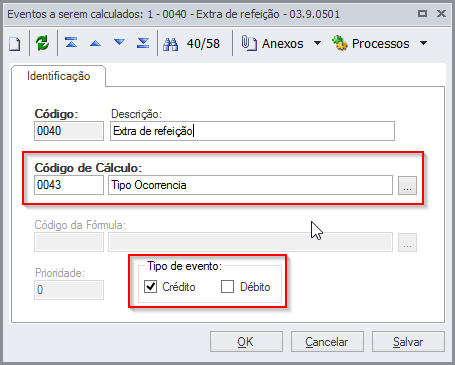Click the Cancelar button
The width and height of the screenshot is (455, 365).
tap(327, 342)
